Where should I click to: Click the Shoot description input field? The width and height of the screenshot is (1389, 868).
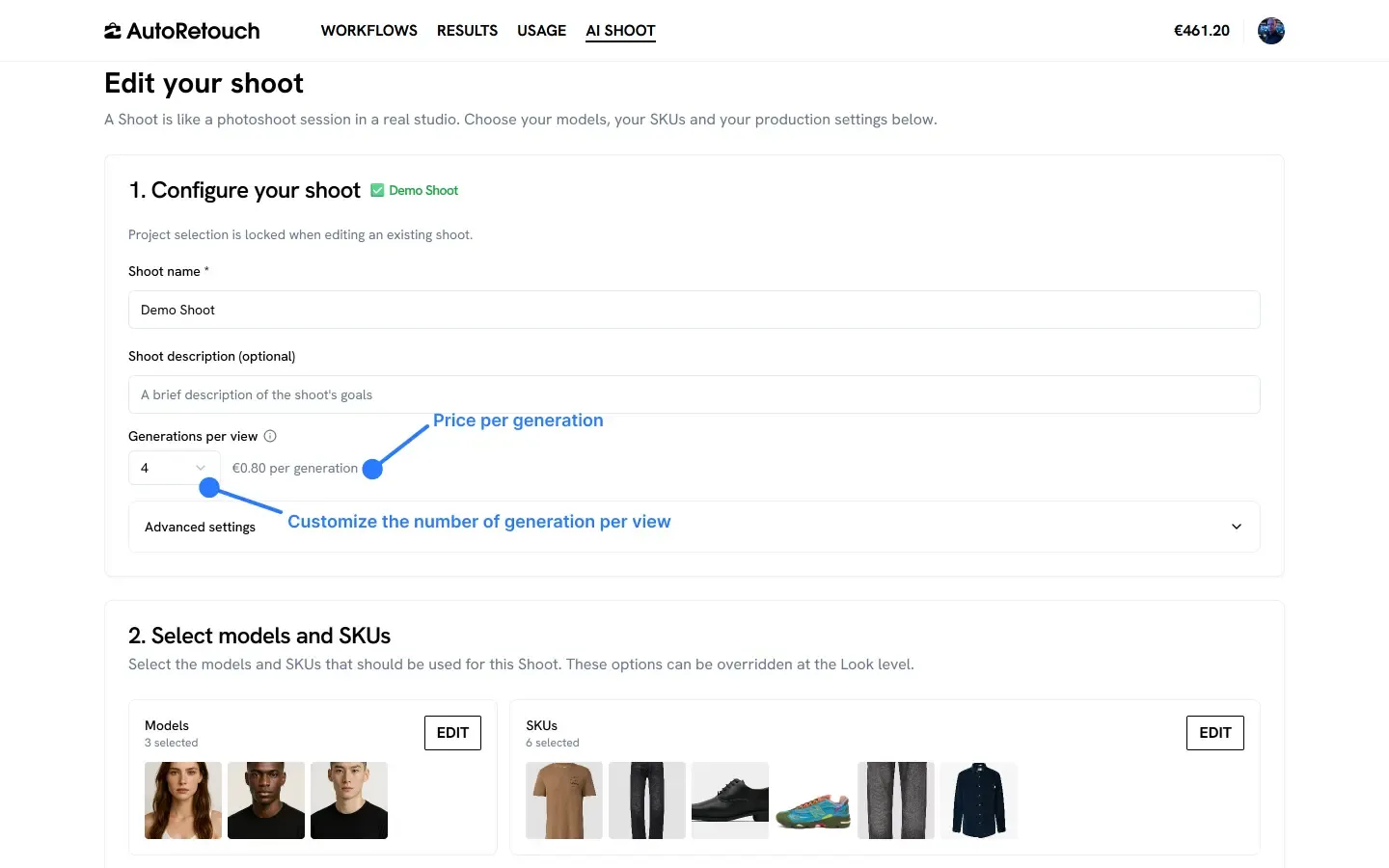(694, 394)
